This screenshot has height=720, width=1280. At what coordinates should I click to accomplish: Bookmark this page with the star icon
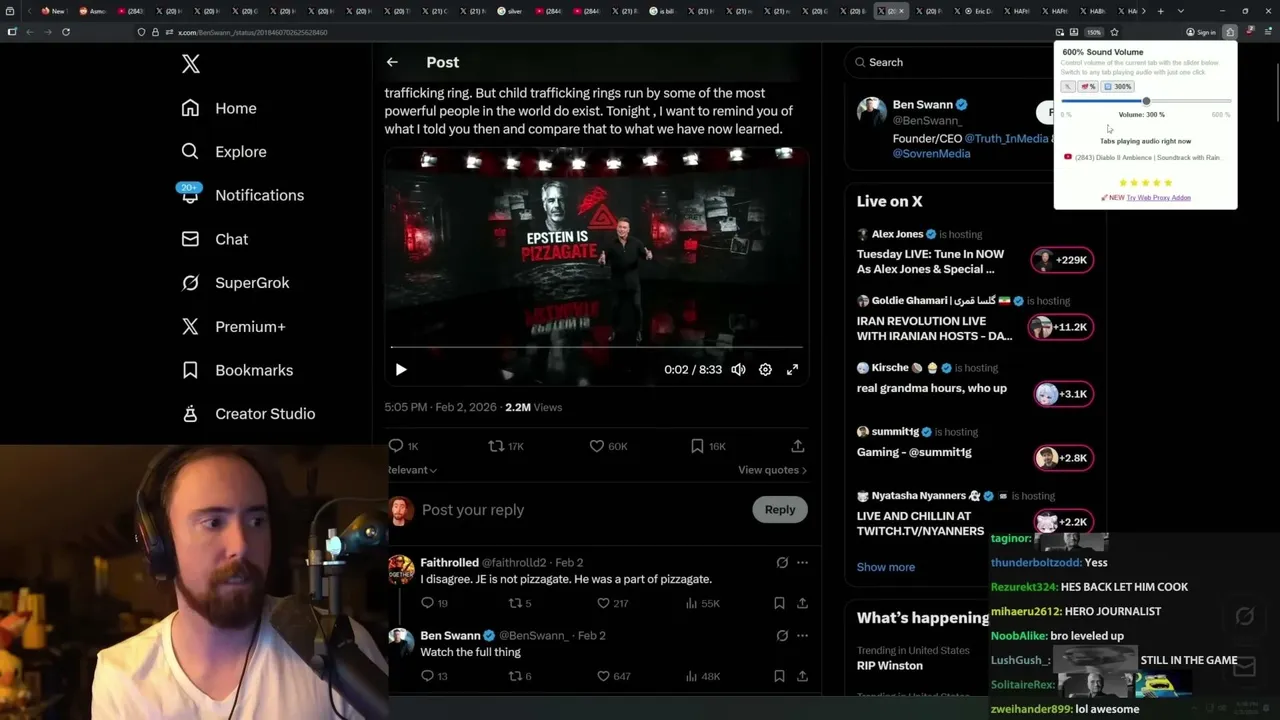[1114, 32]
